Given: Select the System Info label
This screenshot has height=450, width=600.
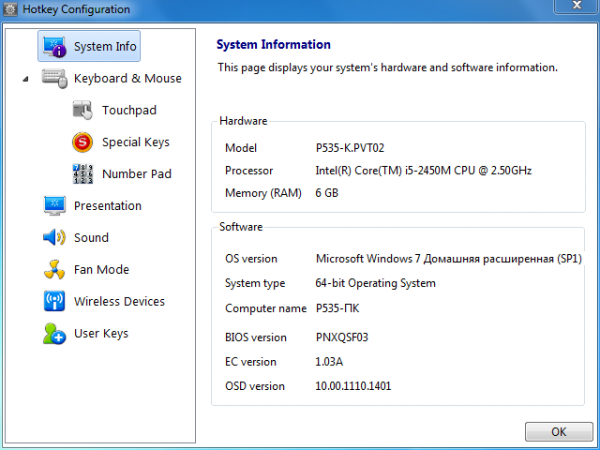Looking at the screenshot, I should [x=105, y=47].
